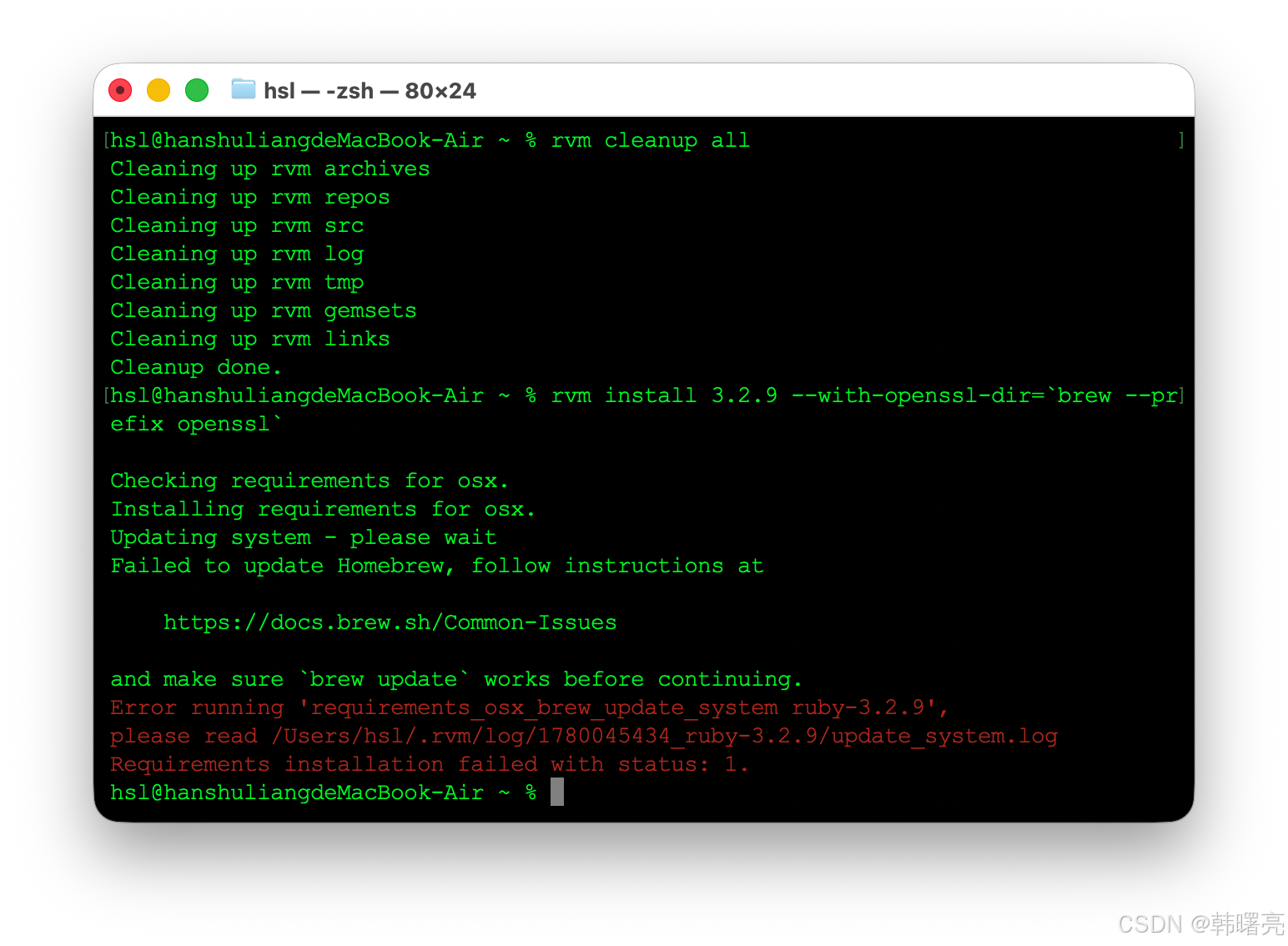Image resolution: width=1288 pixels, height=946 pixels.
Task: Click 'Installing requirements for osx.' line
Action: click(x=323, y=509)
